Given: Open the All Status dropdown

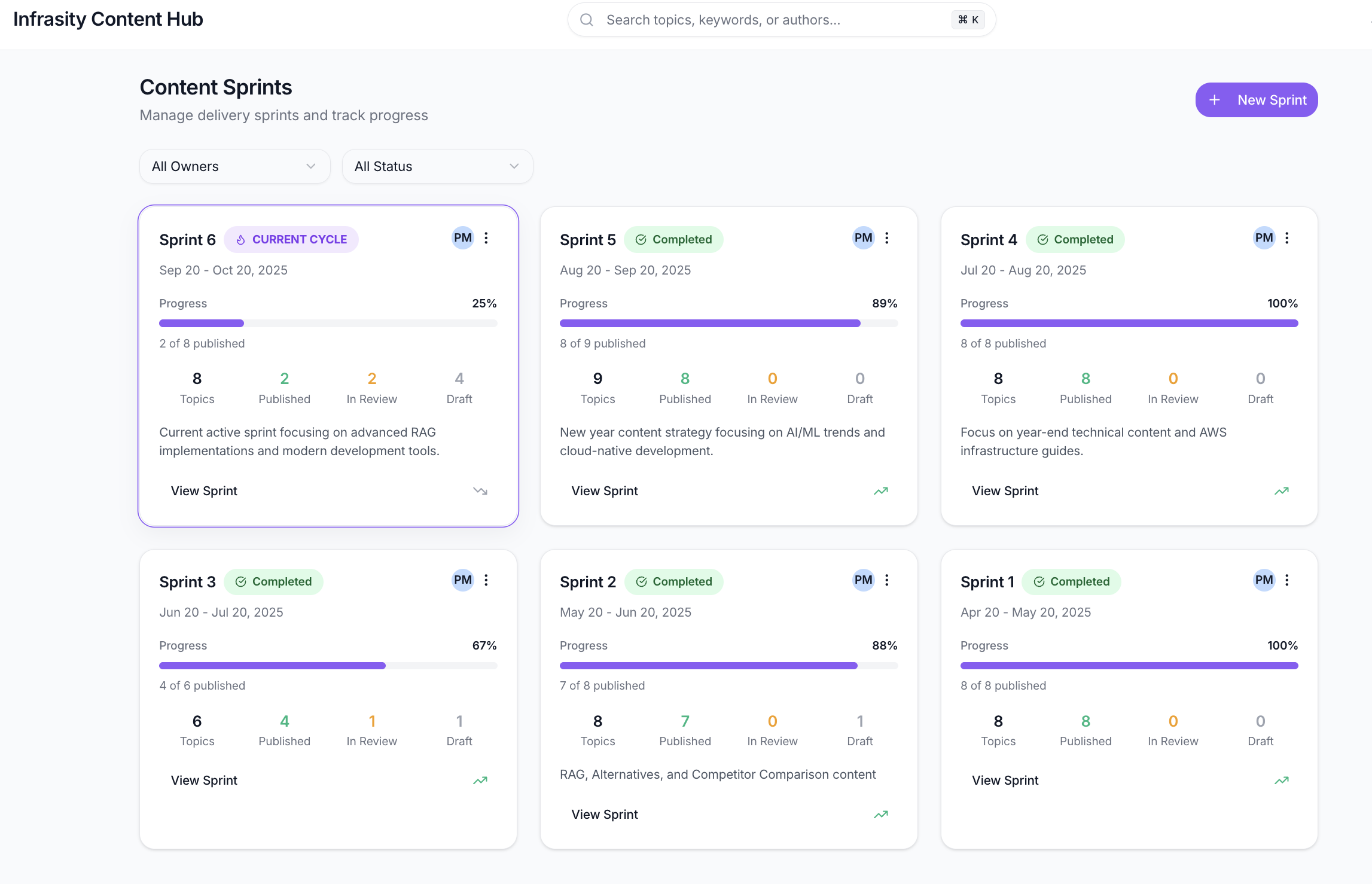Looking at the screenshot, I should coord(437,166).
